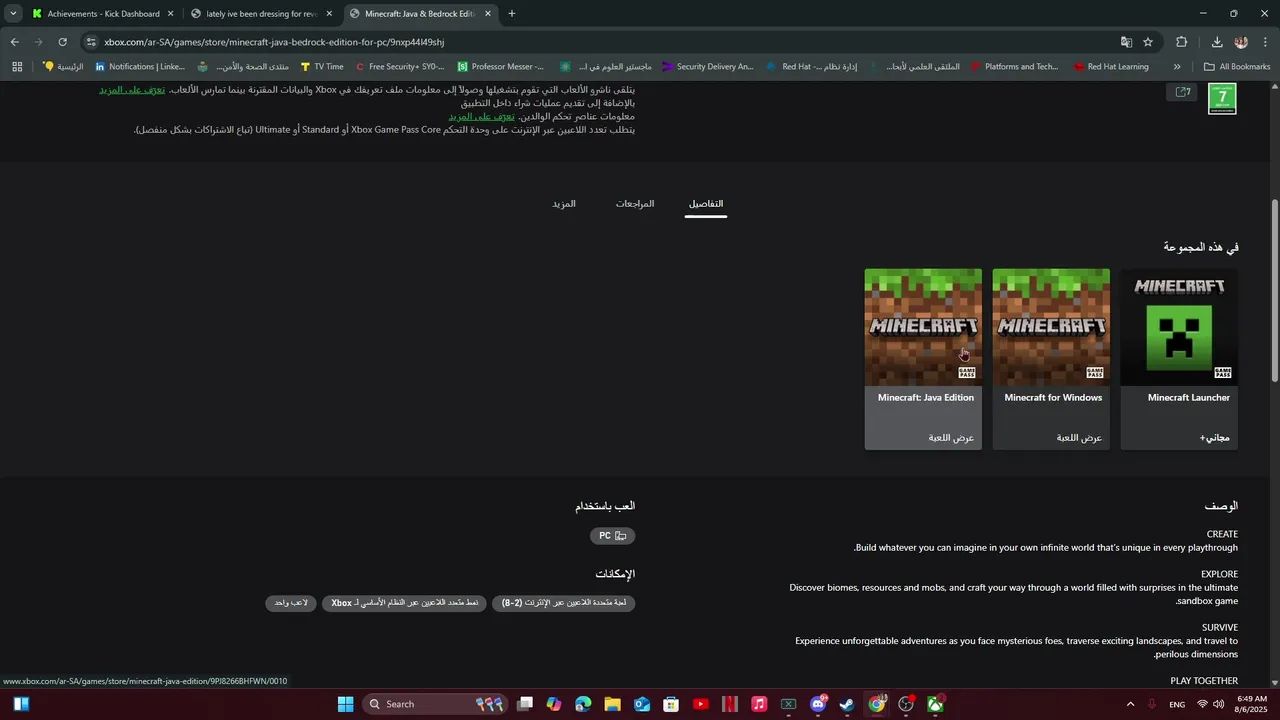Open the Red Hat Learning bookmark

coord(1111,67)
